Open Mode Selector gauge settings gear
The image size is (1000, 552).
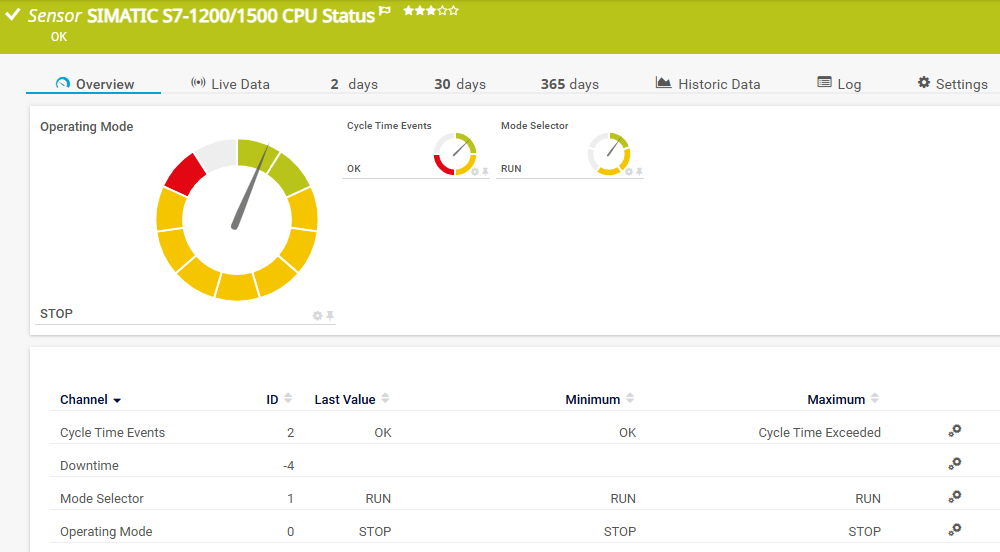(628, 171)
